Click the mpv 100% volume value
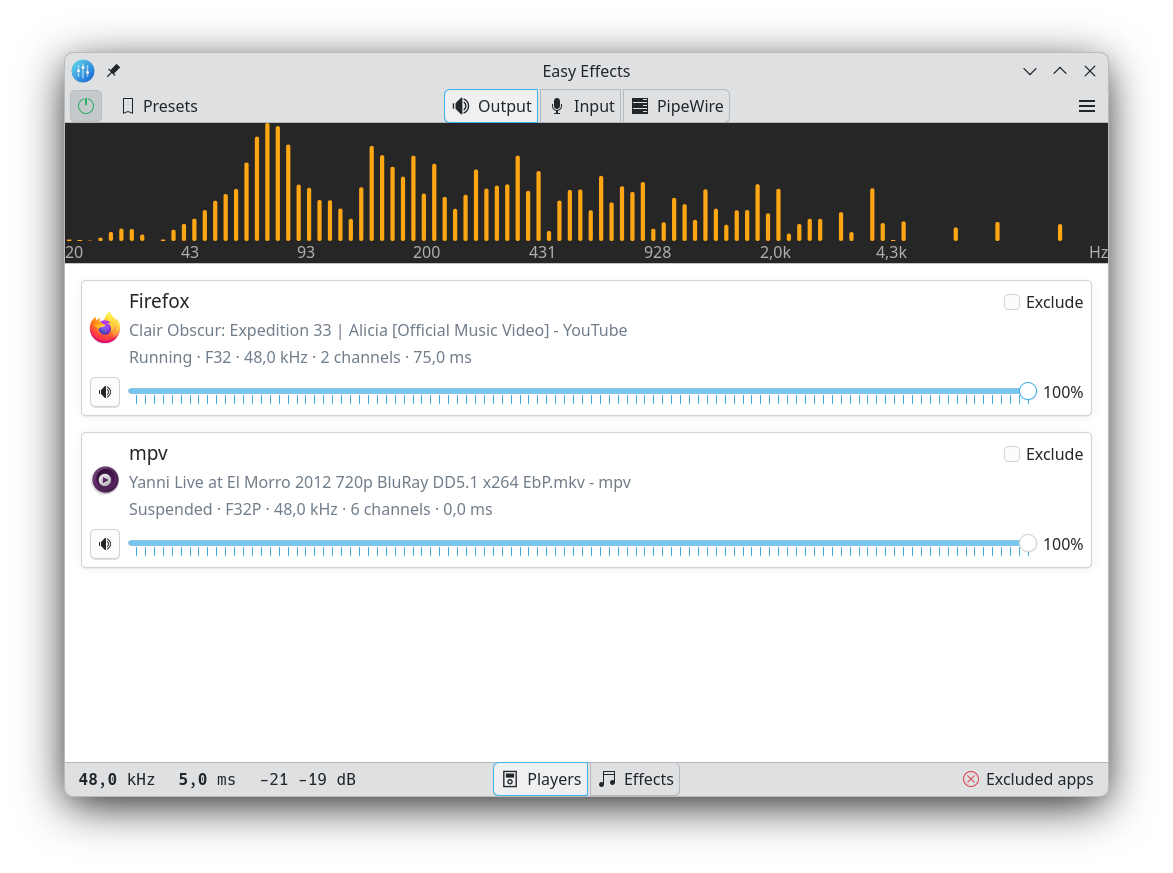 (x=1063, y=544)
